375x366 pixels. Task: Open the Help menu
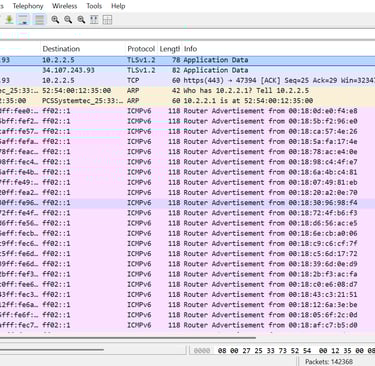118,6
